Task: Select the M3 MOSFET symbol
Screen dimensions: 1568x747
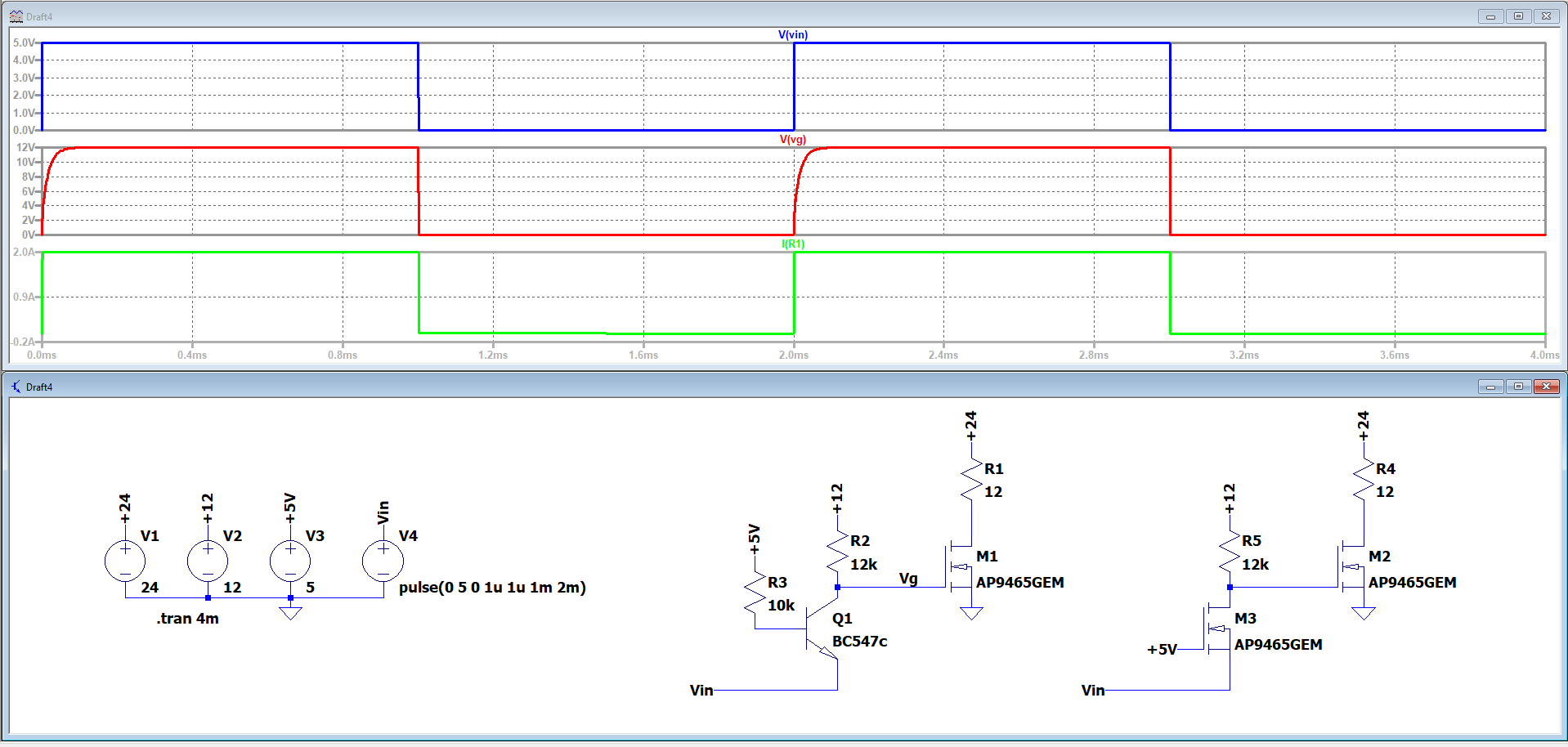Action: click(x=1217, y=629)
